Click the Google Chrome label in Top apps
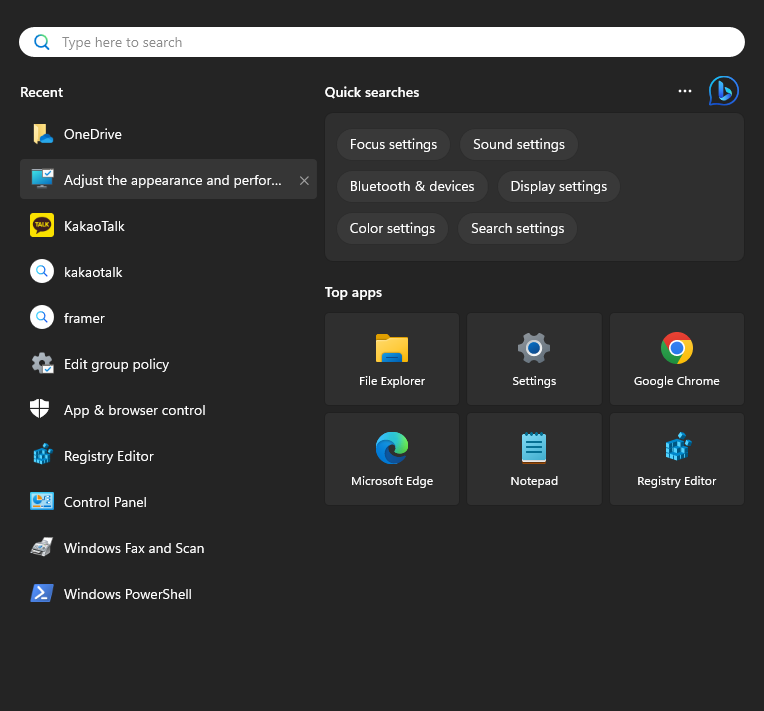Screen dimensions: 764x711 [x=677, y=381]
